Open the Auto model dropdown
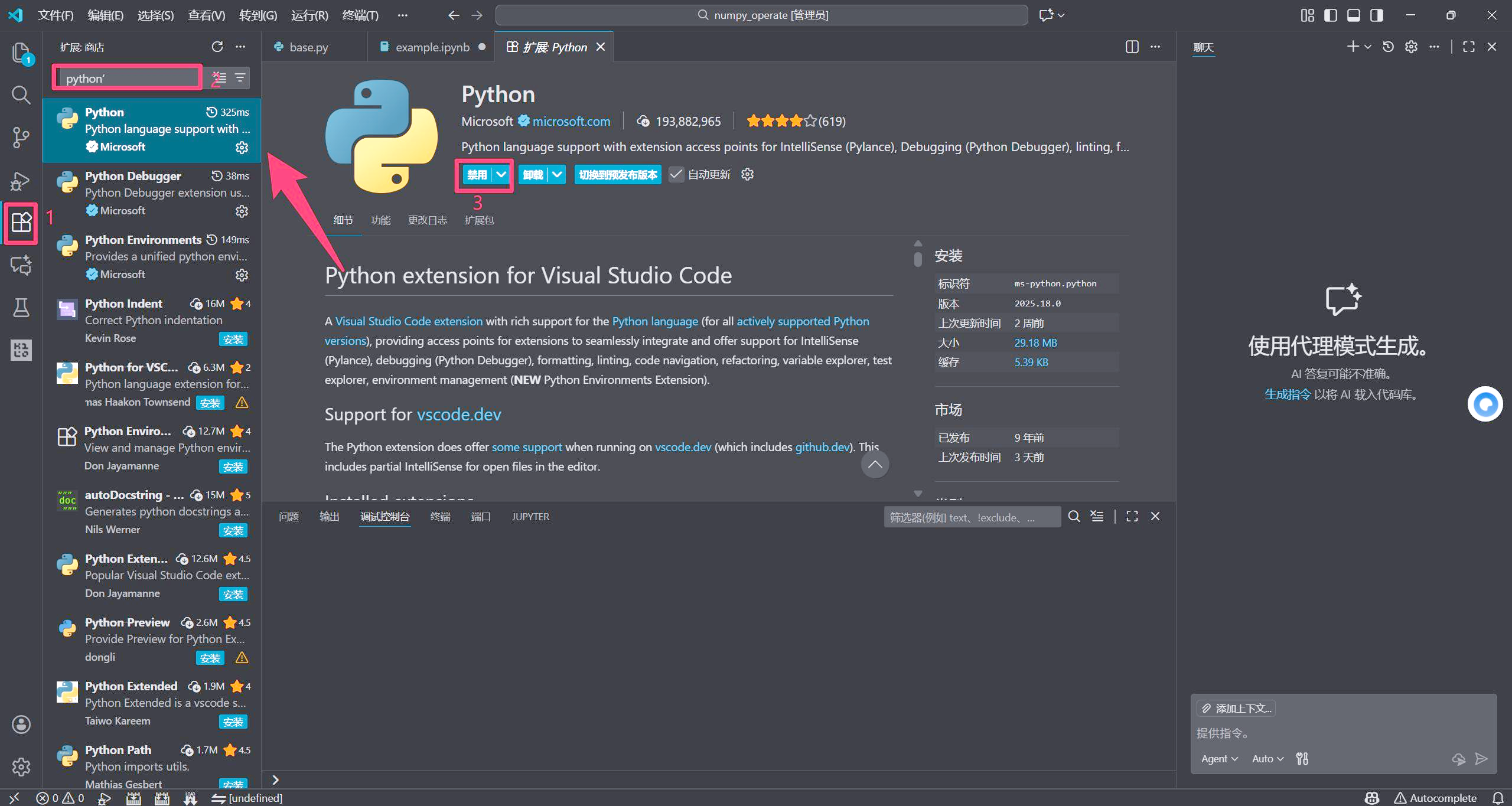This screenshot has height=806, width=1512. pyautogui.click(x=1267, y=759)
